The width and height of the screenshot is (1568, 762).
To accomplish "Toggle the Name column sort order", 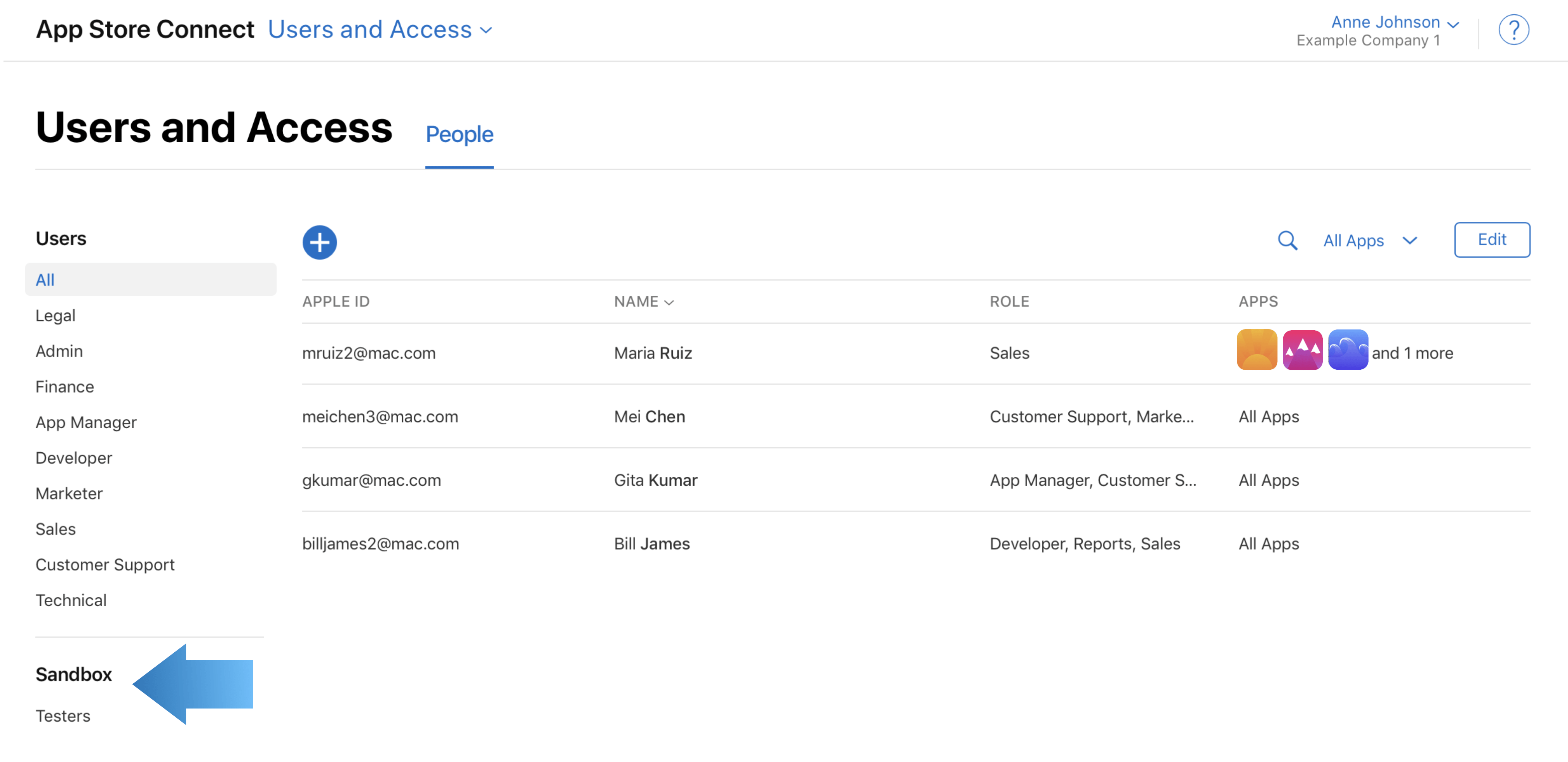I will 643,301.
